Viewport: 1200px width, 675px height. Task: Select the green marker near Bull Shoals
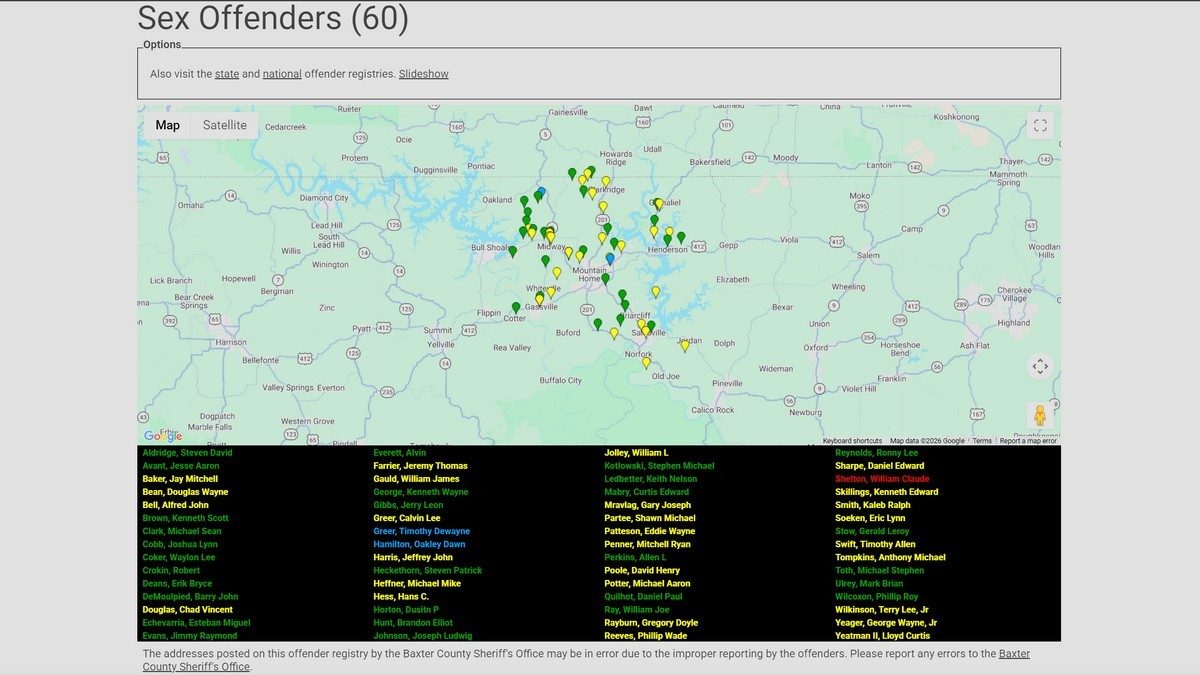point(513,252)
